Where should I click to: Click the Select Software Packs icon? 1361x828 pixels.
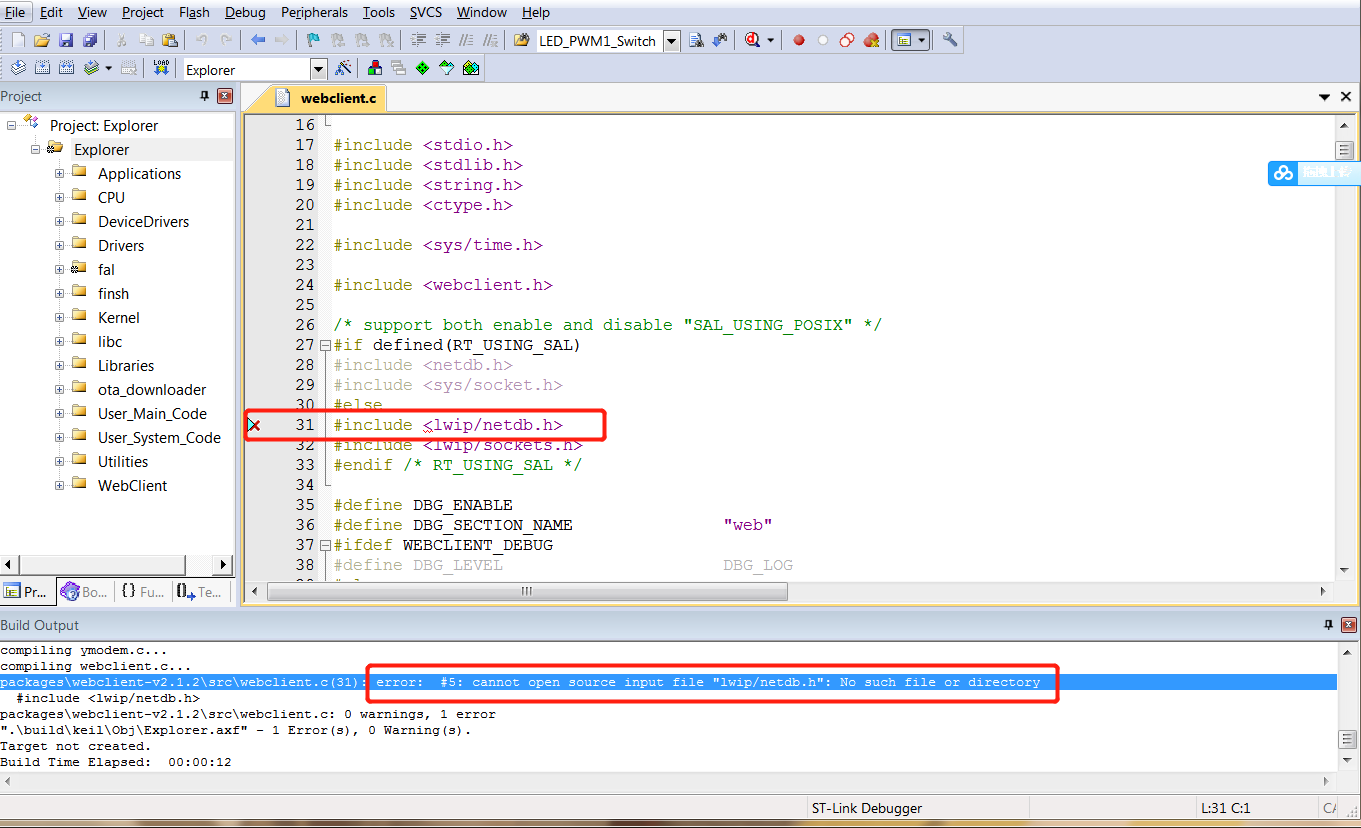(x=447, y=68)
